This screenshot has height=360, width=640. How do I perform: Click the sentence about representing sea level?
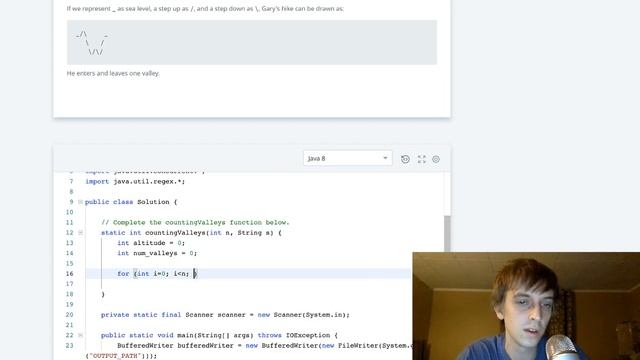coord(205,9)
